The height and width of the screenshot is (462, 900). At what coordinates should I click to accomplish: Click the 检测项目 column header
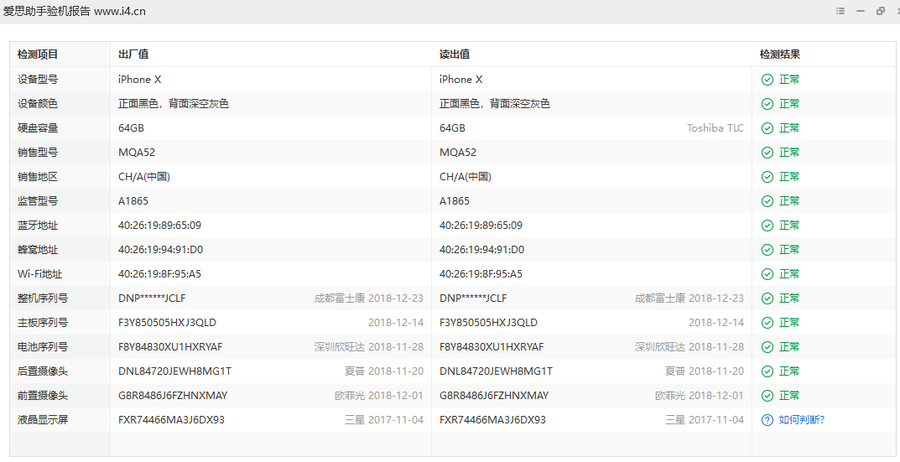(38, 55)
